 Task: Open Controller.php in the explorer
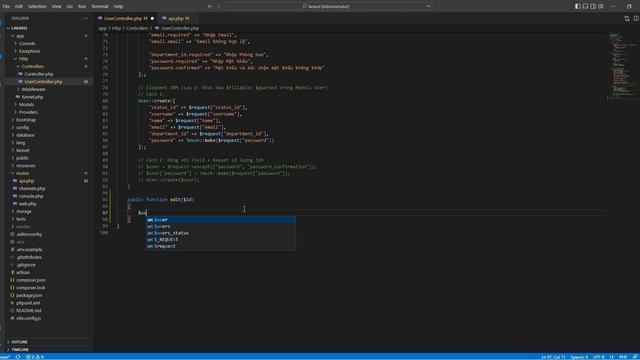pyautogui.click(x=38, y=74)
